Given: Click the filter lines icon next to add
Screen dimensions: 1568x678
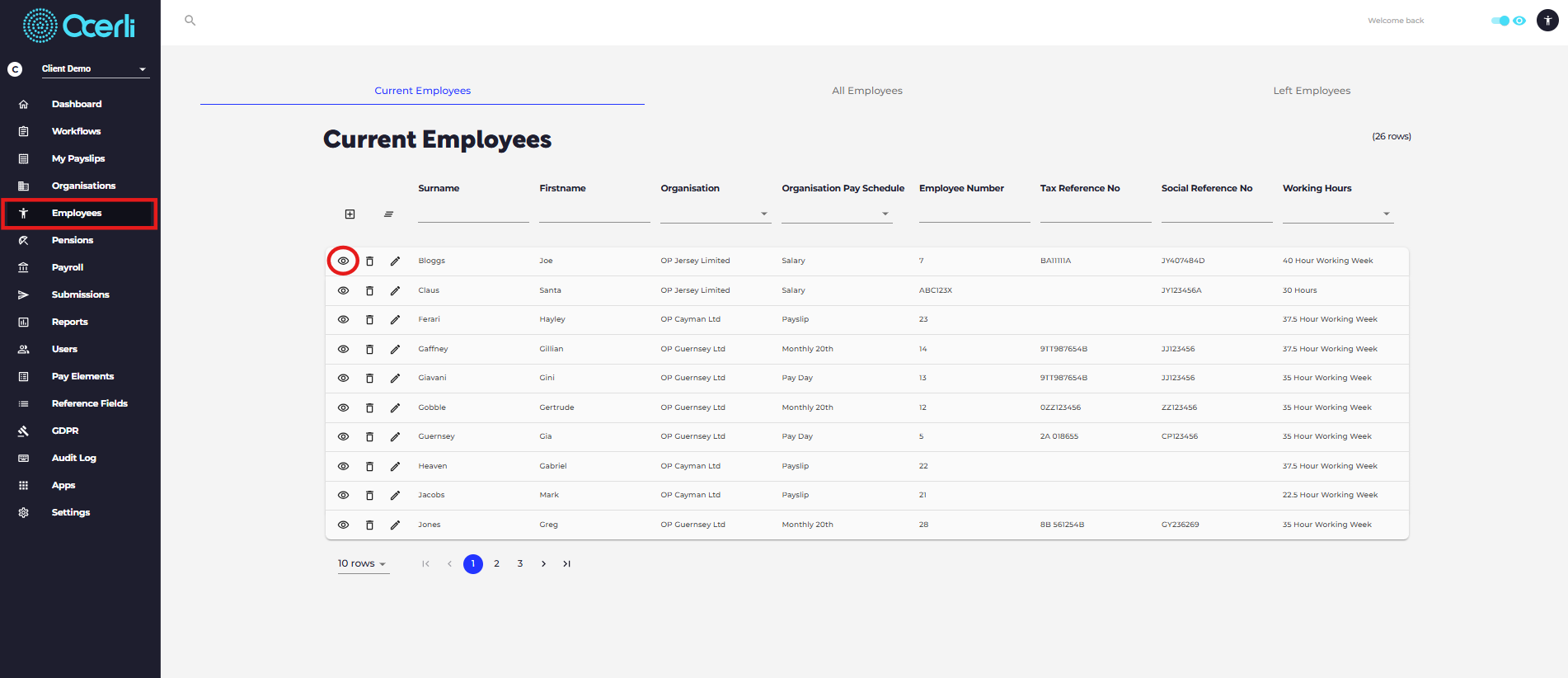Looking at the screenshot, I should (388, 214).
